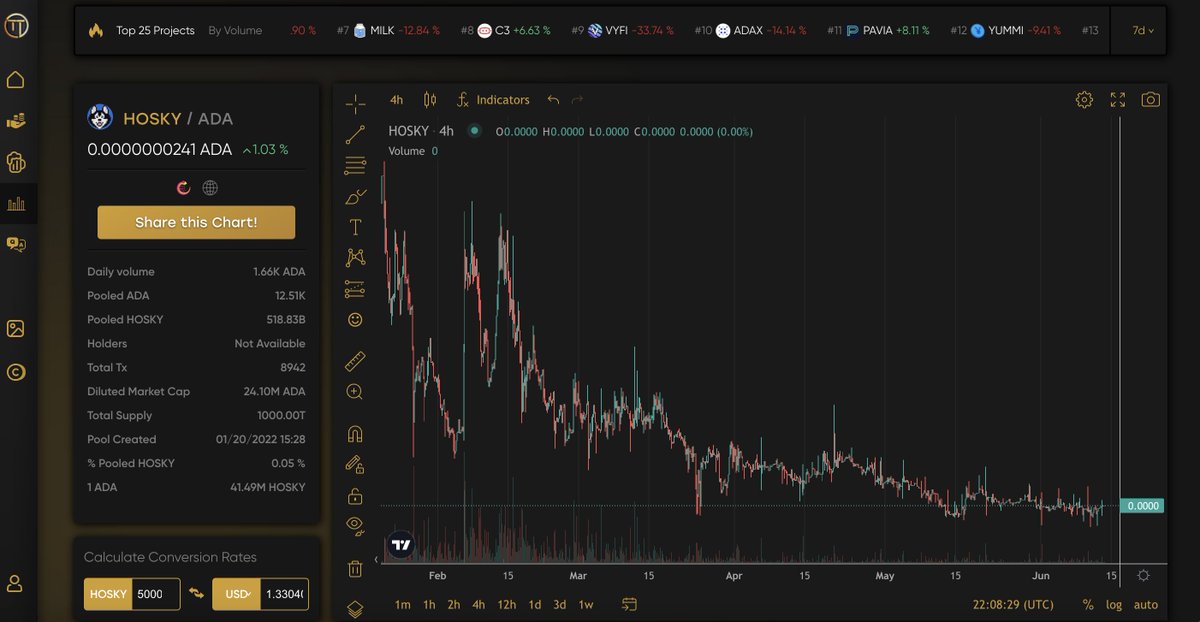Open chart time axis settings gear
The image size is (1200, 622).
point(1143,575)
